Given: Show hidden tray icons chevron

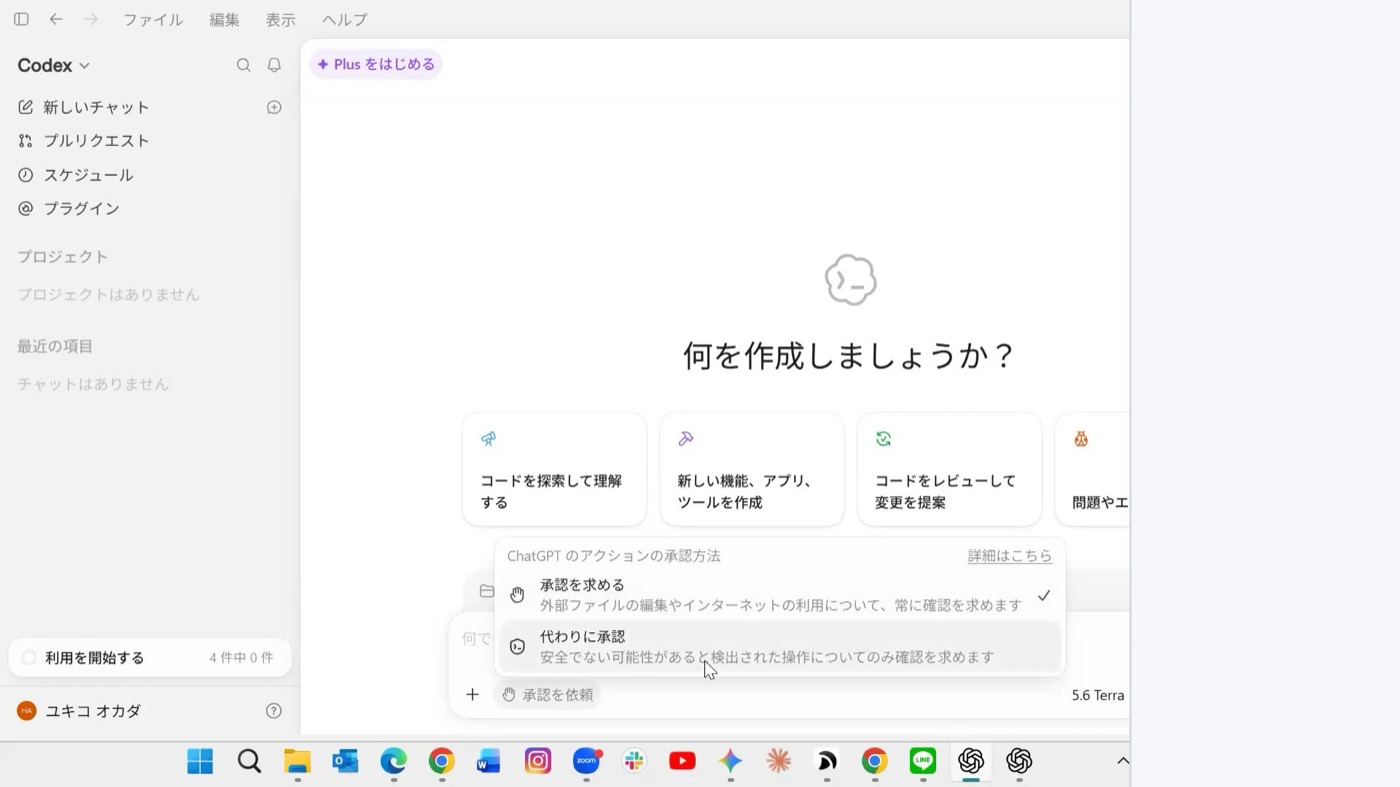Looking at the screenshot, I should (x=1122, y=761).
